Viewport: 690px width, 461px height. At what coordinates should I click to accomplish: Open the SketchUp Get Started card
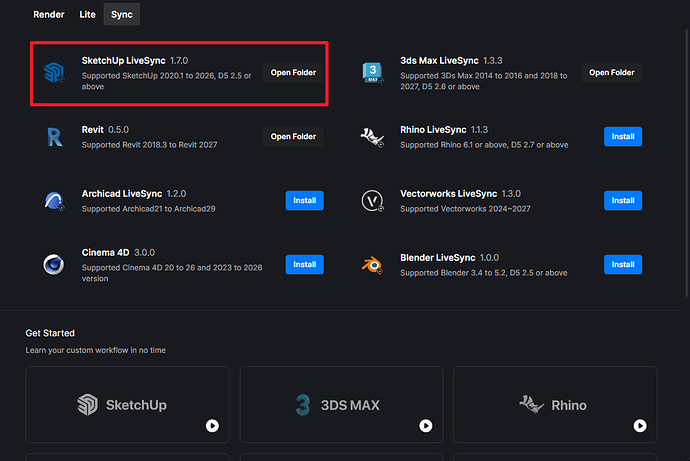point(128,405)
